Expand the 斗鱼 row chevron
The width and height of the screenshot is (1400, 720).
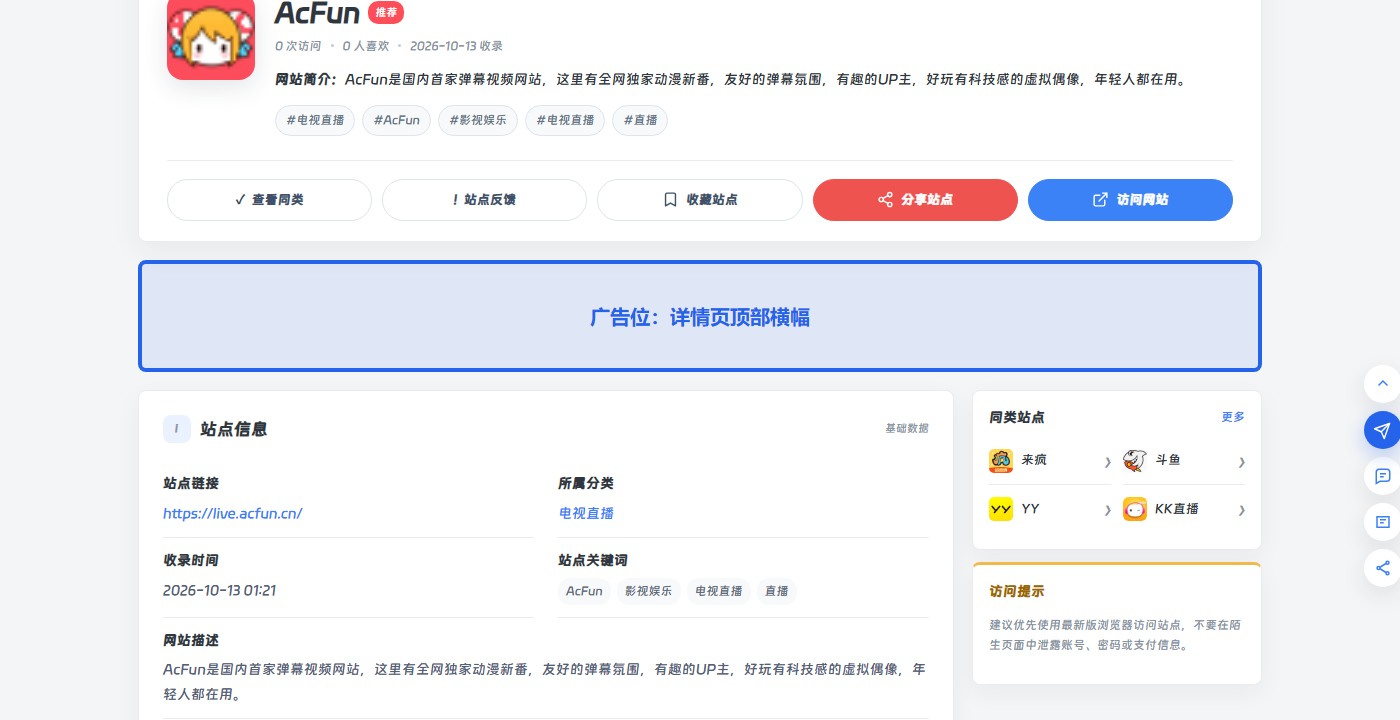pyautogui.click(x=1241, y=461)
